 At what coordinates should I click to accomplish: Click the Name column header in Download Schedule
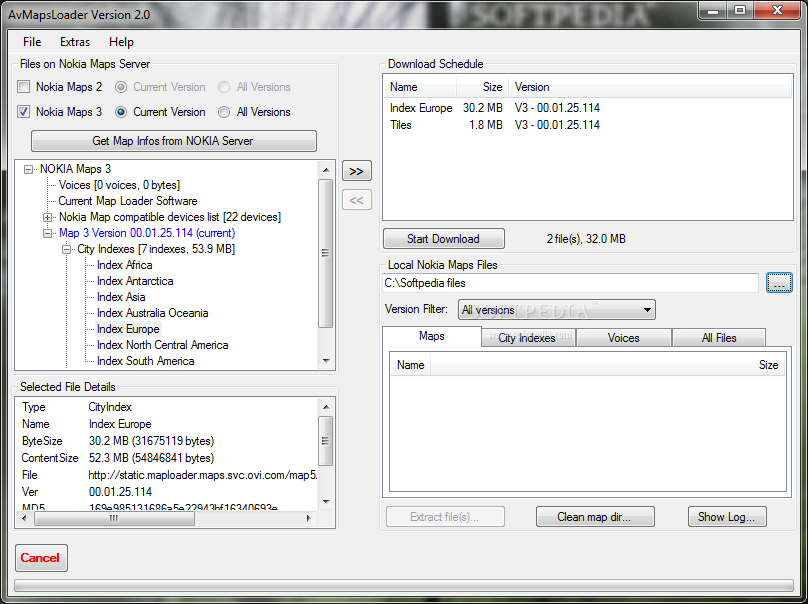420,87
